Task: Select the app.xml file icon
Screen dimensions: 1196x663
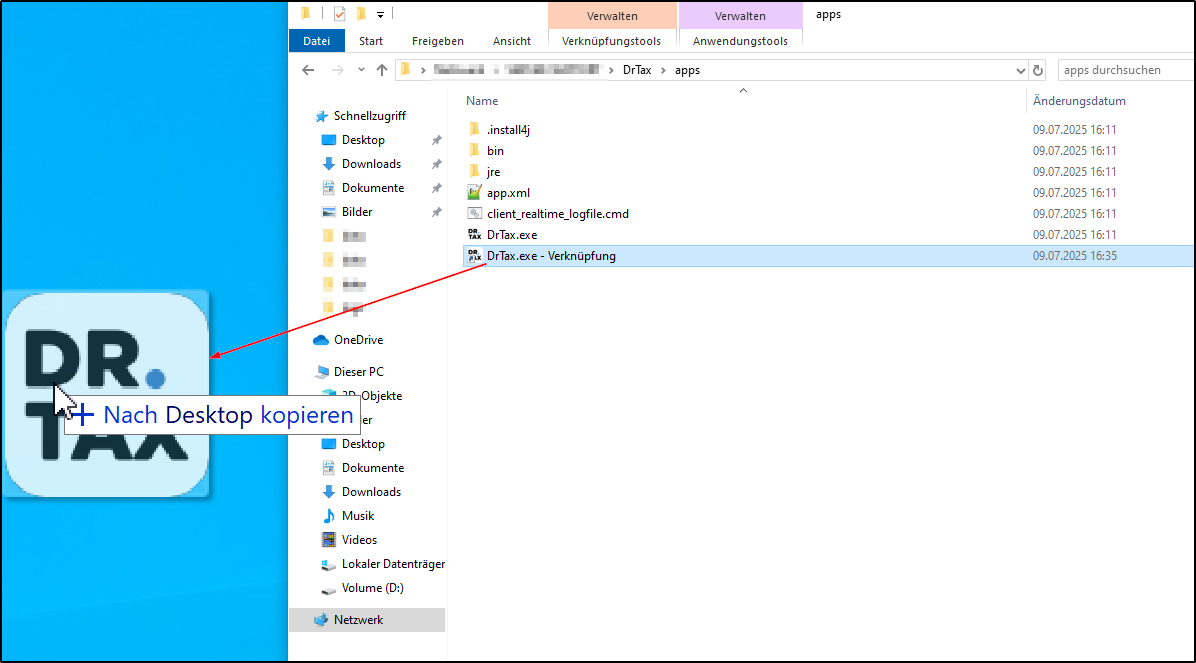Action: 474,193
